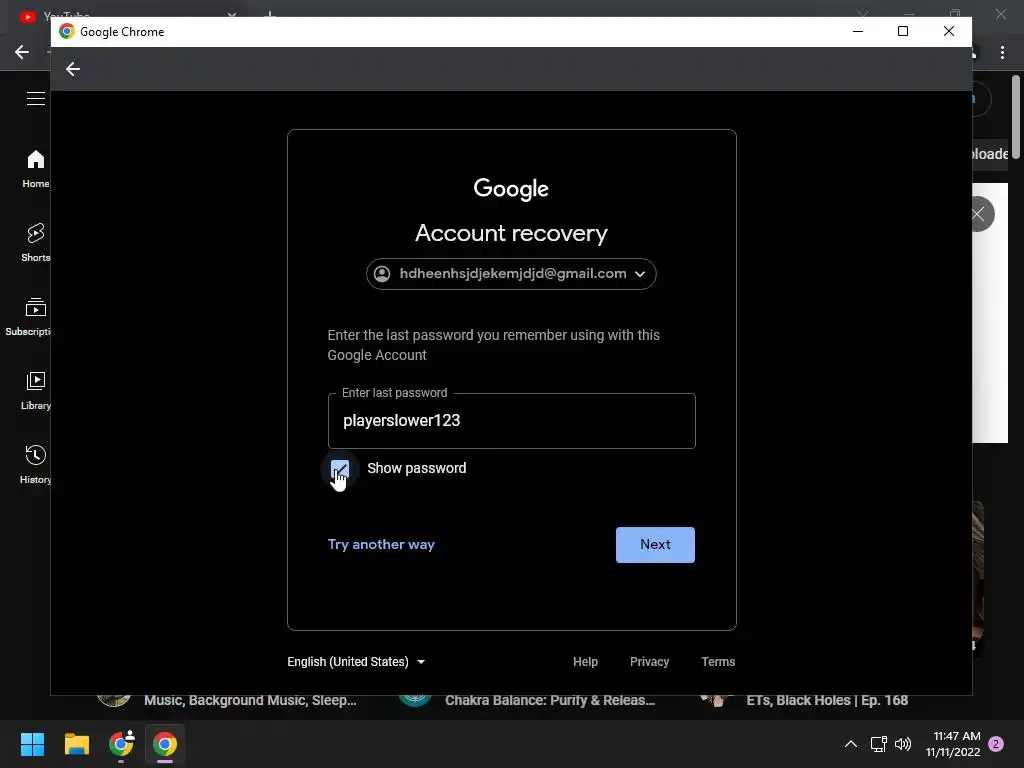
Task: Click the Next button
Action: coord(655,545)
